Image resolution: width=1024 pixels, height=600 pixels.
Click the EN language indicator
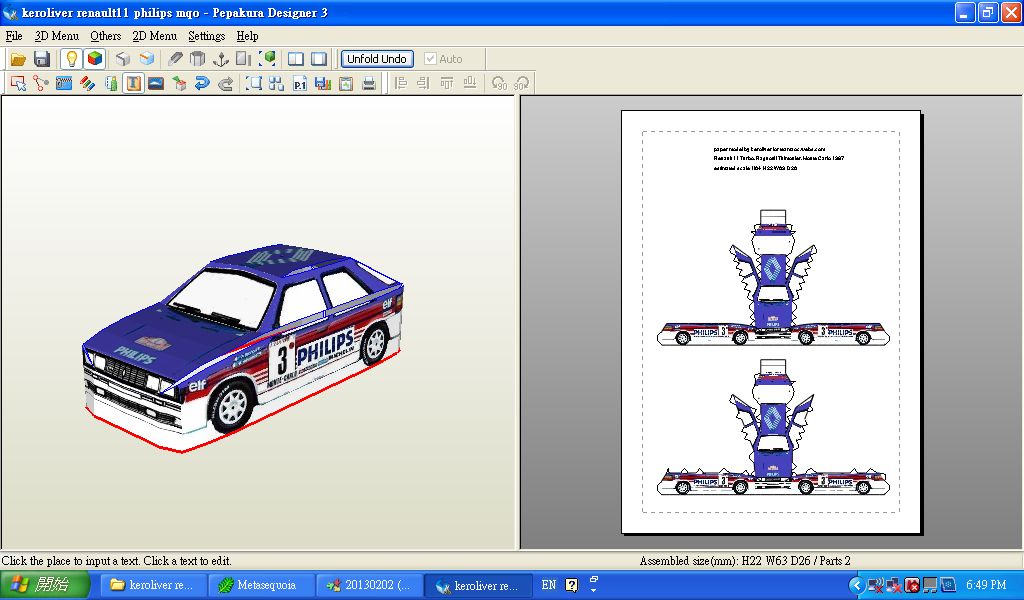(549, 585)
